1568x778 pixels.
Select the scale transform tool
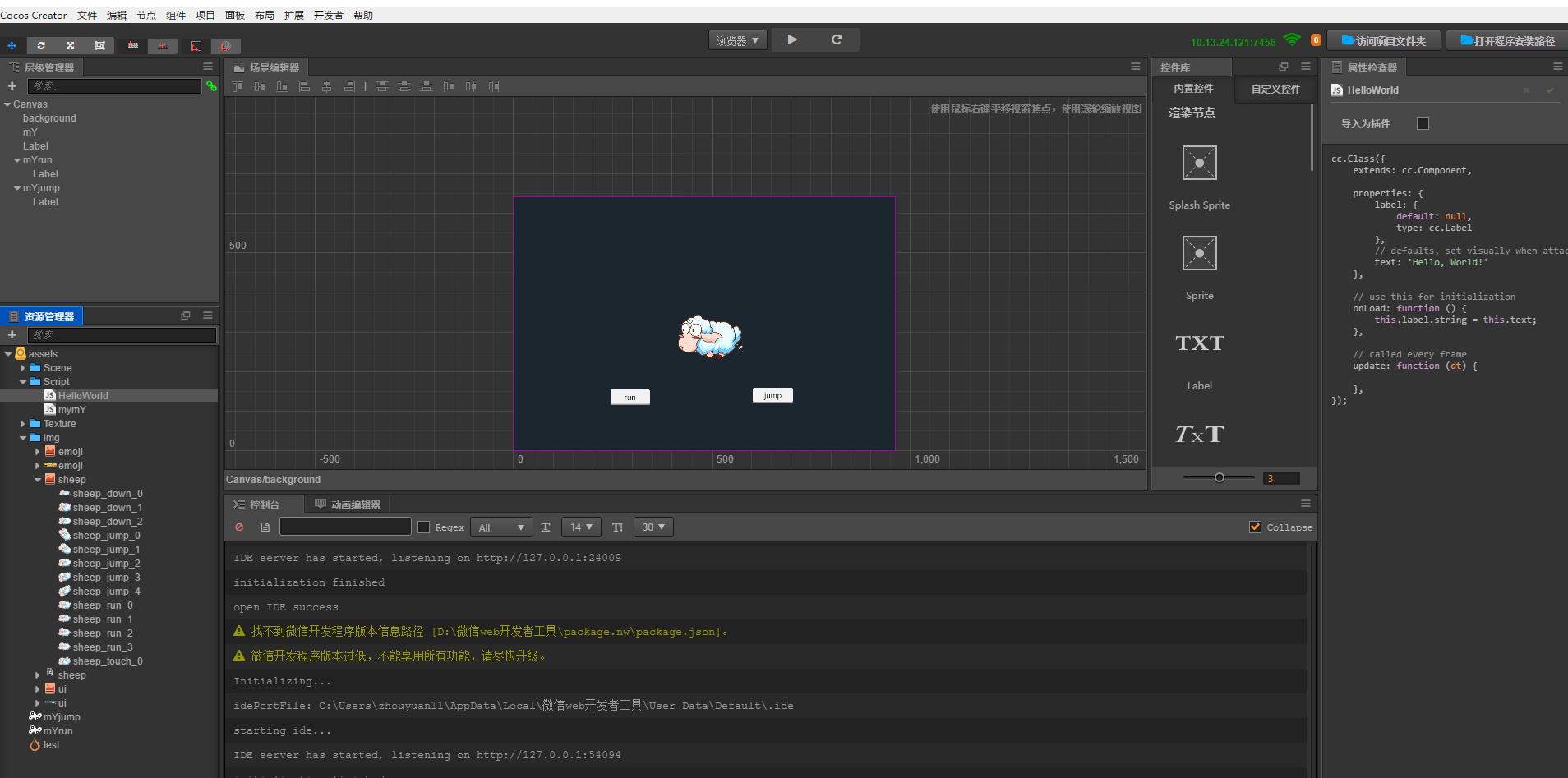(x=71, y=46)
